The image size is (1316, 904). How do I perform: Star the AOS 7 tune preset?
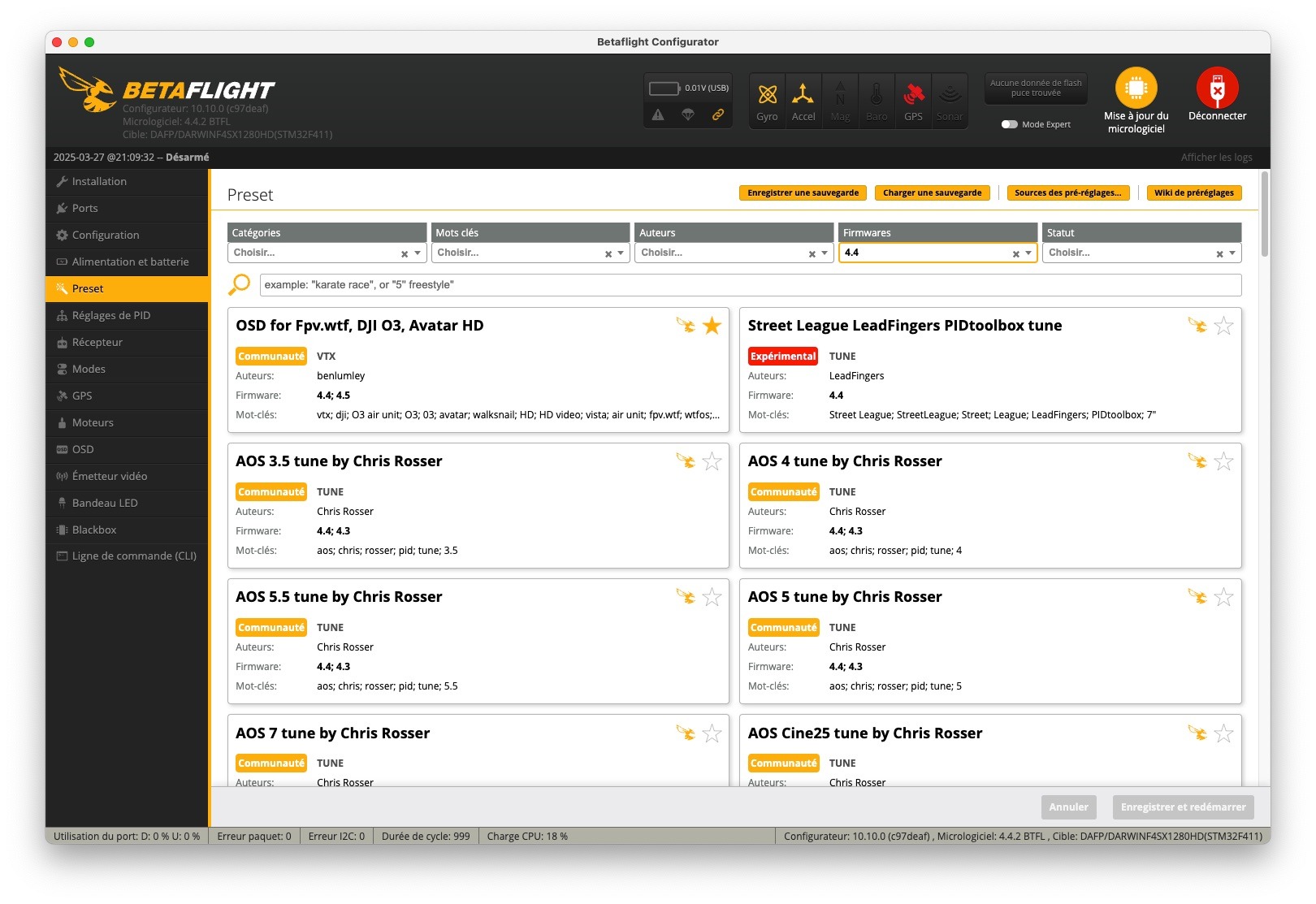[712, 733]
